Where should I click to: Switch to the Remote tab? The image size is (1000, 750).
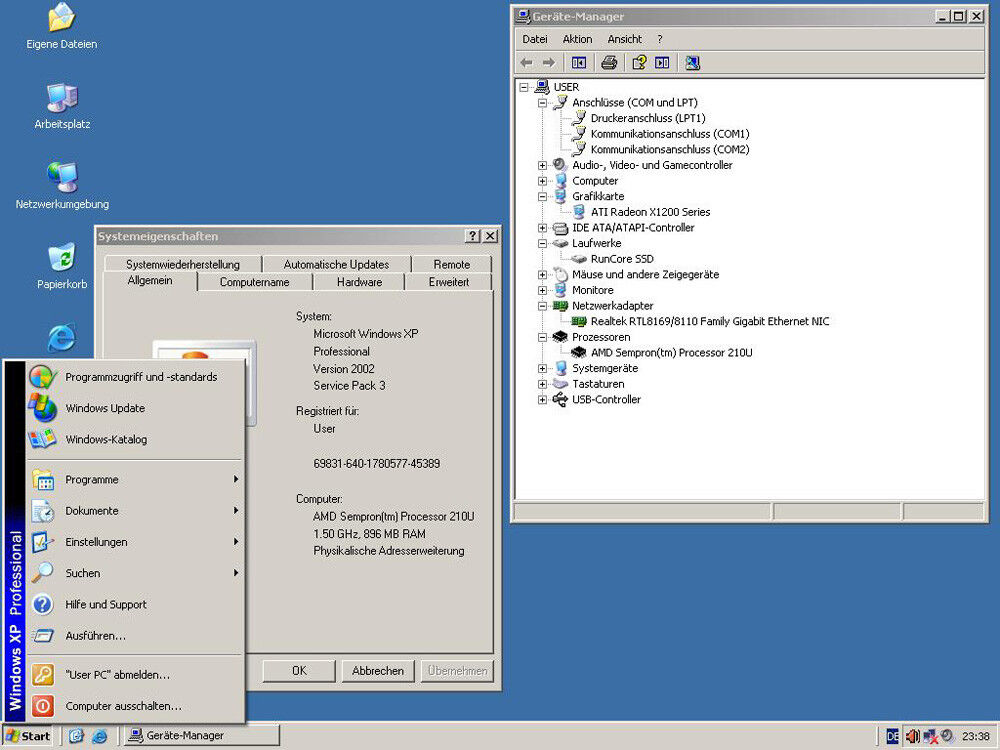pyautogui.click(x=452, y=264)
